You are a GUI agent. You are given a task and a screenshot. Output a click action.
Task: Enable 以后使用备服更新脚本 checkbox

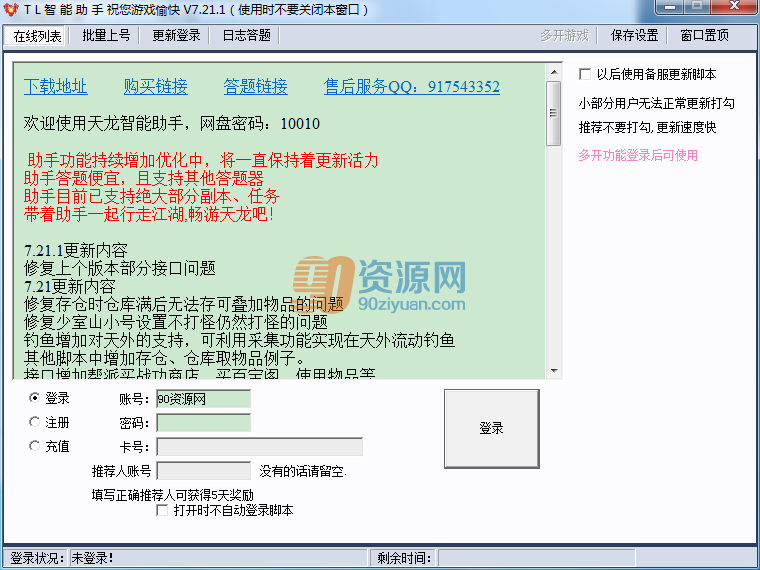pos(585,75)
